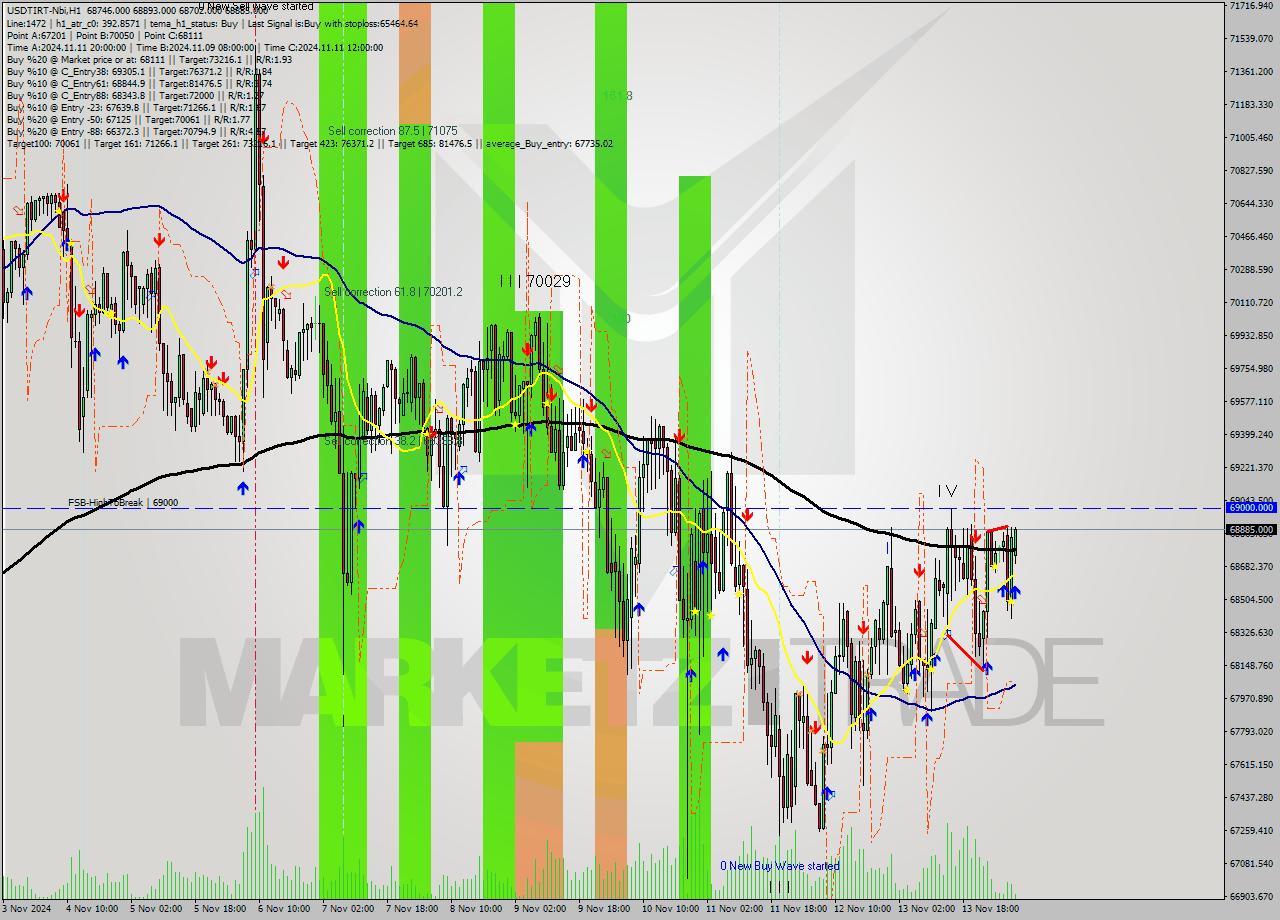This screenshot has height=920, width=1280.
Task: Click the 70110.720 price axis label
Action: tap(1251, 303)
